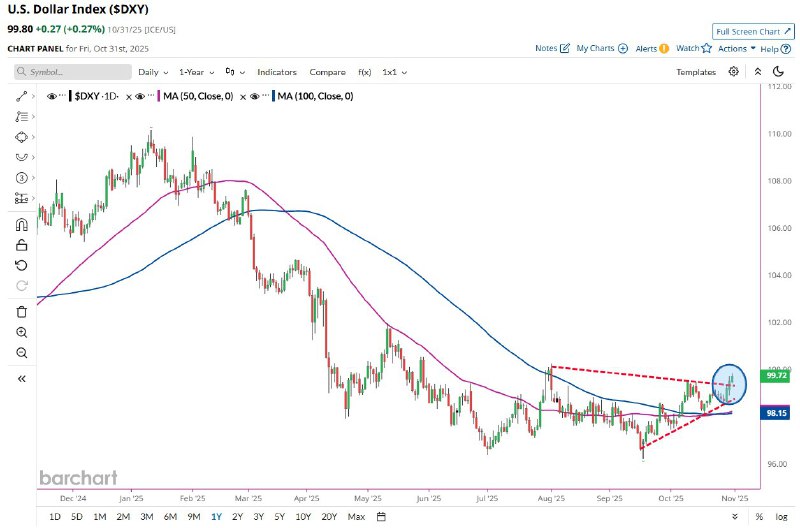Image resolution: width=800 pixels, height=528 pixels.
Task: Open the Templates menu
Action: [696, 72]
